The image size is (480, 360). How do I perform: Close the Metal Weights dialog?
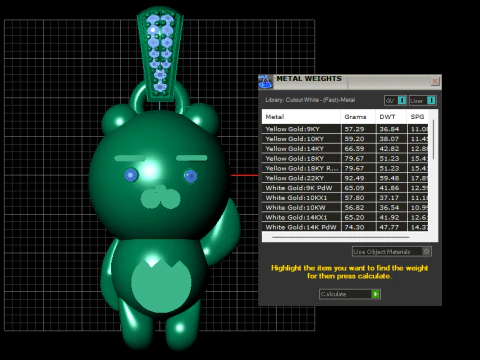(x=435, y=81)
